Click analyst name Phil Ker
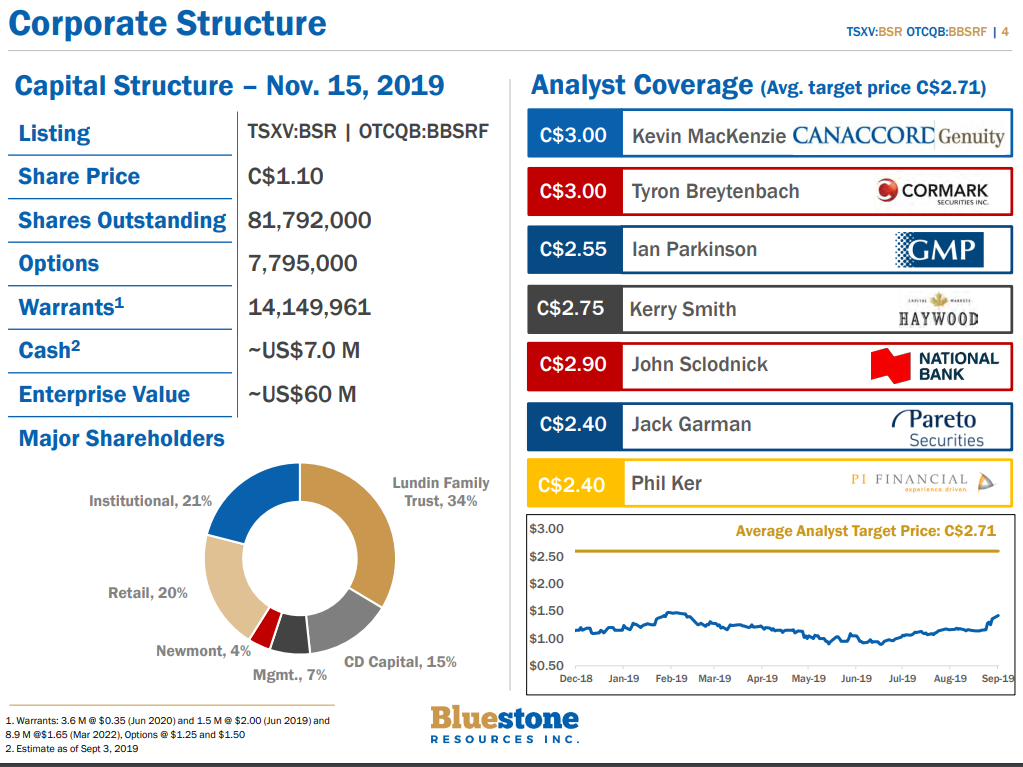 pyautogui.click(x=666, y=483)
